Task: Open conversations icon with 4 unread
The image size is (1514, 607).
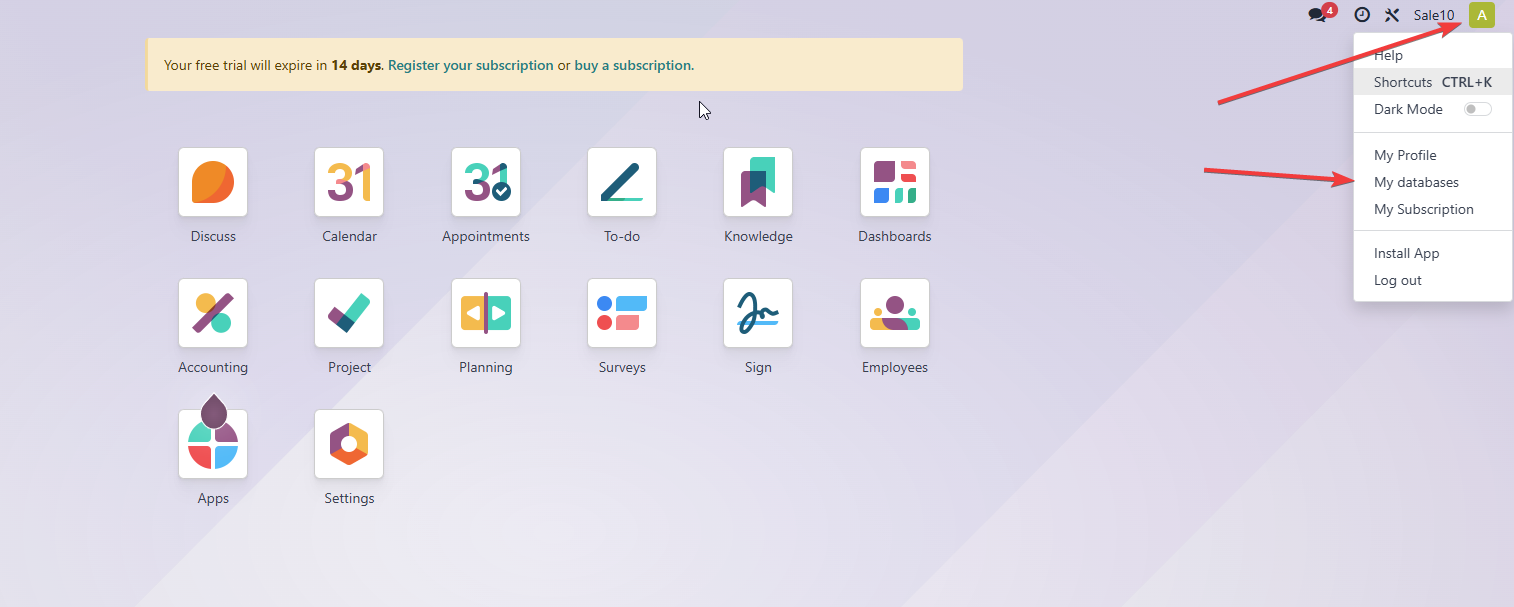Action: pos(1321,14)
